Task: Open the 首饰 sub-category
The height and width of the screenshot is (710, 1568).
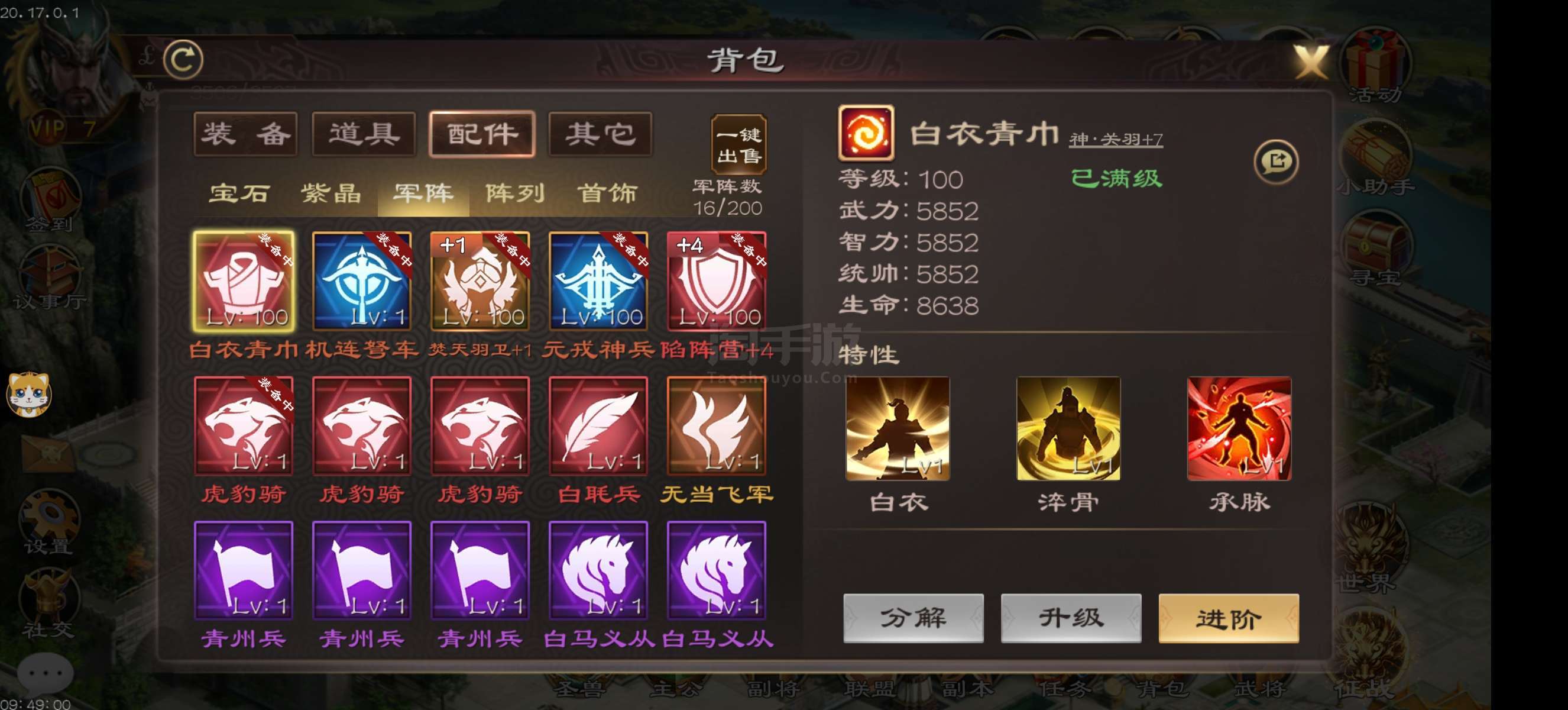Action: click(x=607, y=193)
